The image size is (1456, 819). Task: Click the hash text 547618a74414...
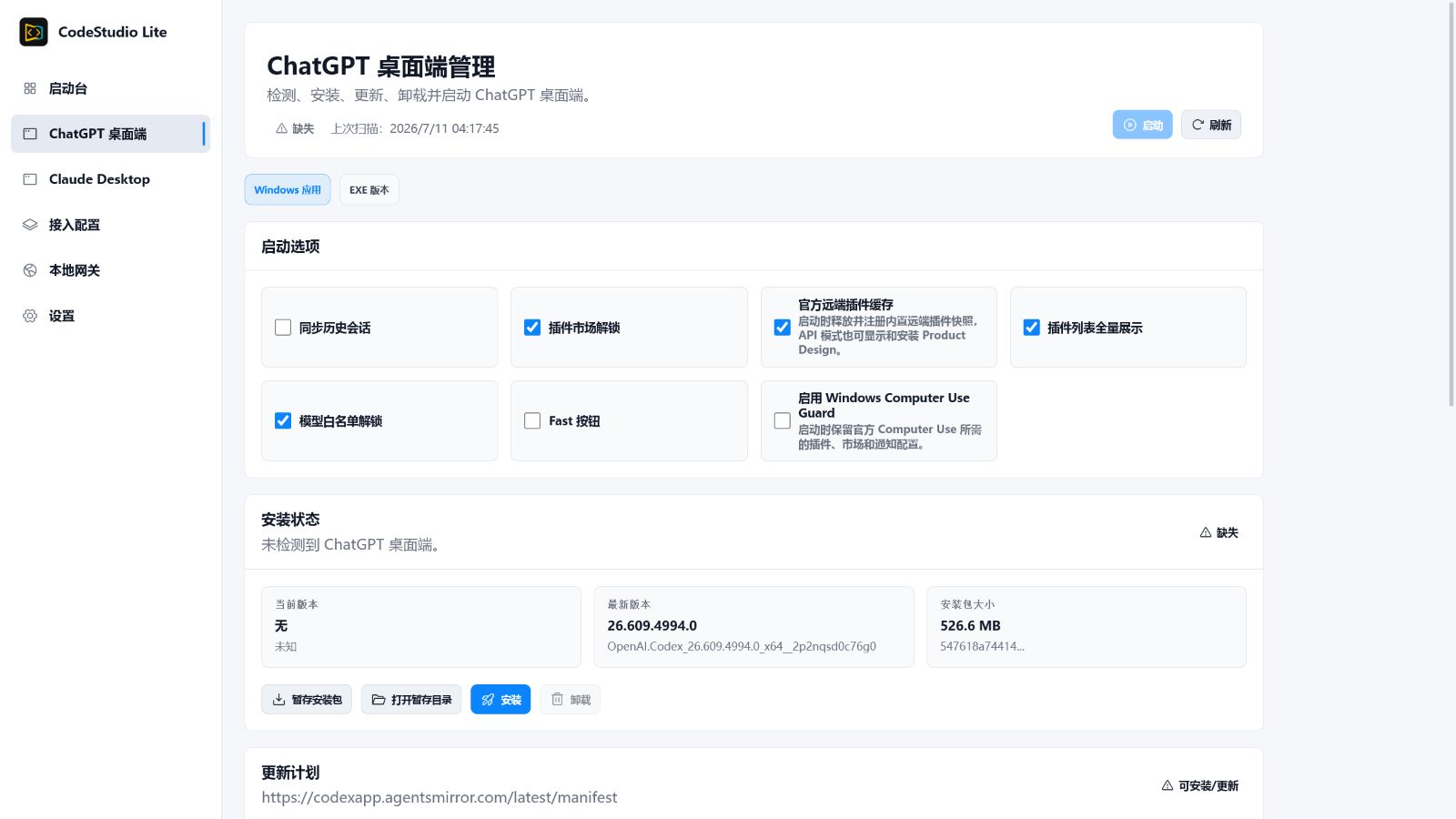[x=982, y=646]
